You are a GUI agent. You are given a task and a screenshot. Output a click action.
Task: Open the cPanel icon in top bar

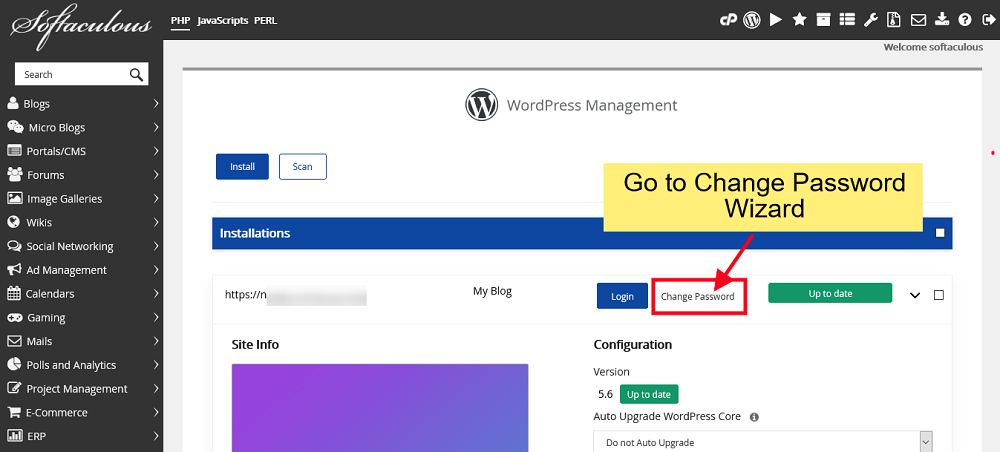(x=728, y=20)
